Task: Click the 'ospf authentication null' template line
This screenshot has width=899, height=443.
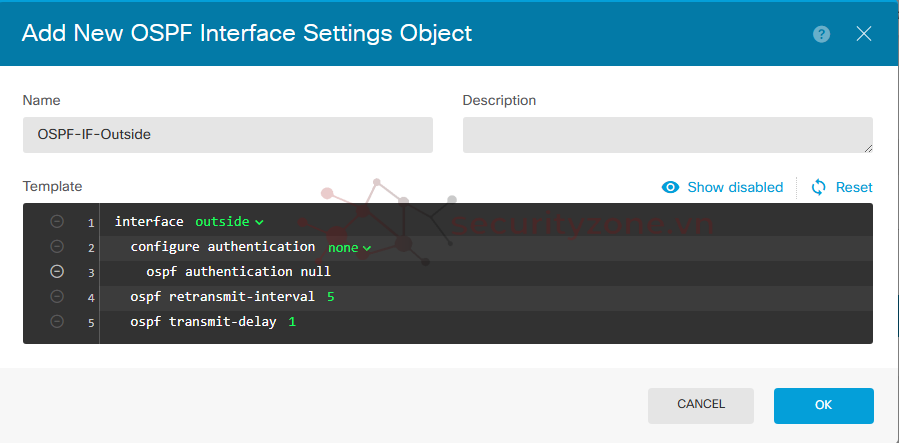Action: [x=238, y=272]
